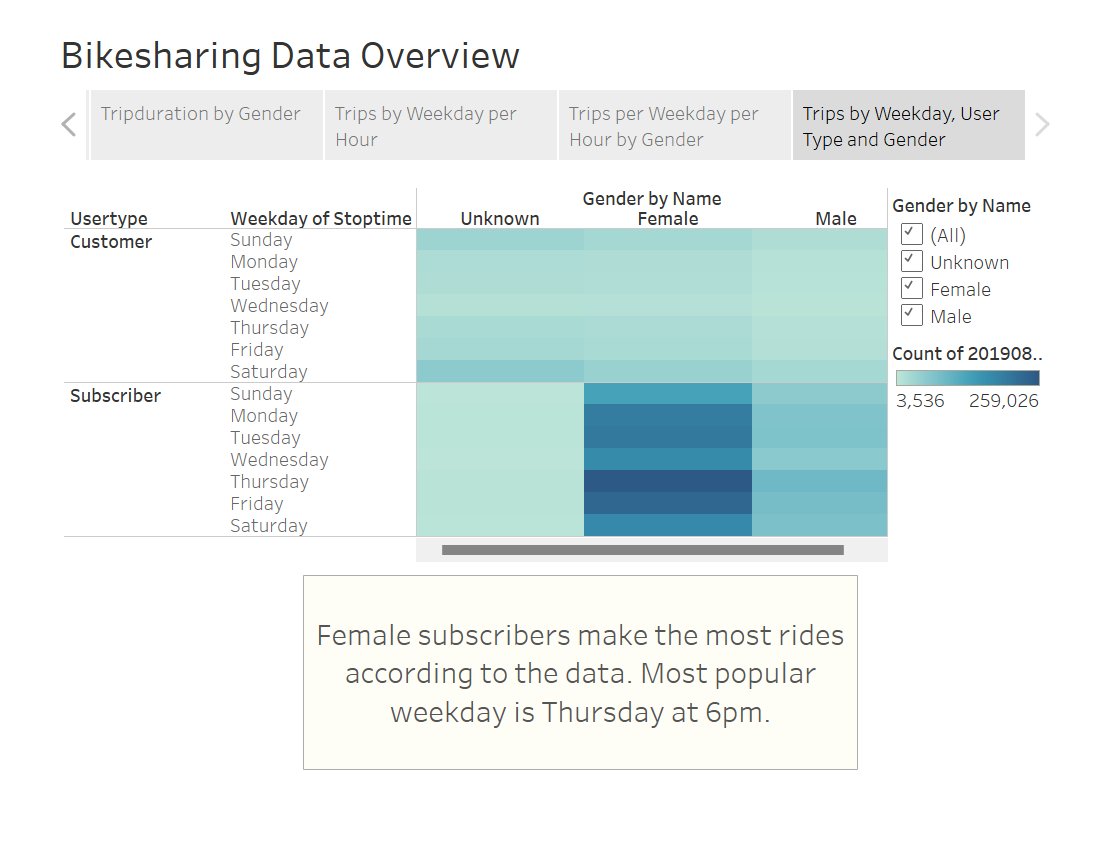Click the horizontal scrollbar below the heatmap
The height and width of the screenshot is (858, 1119).
click(641, 549)
